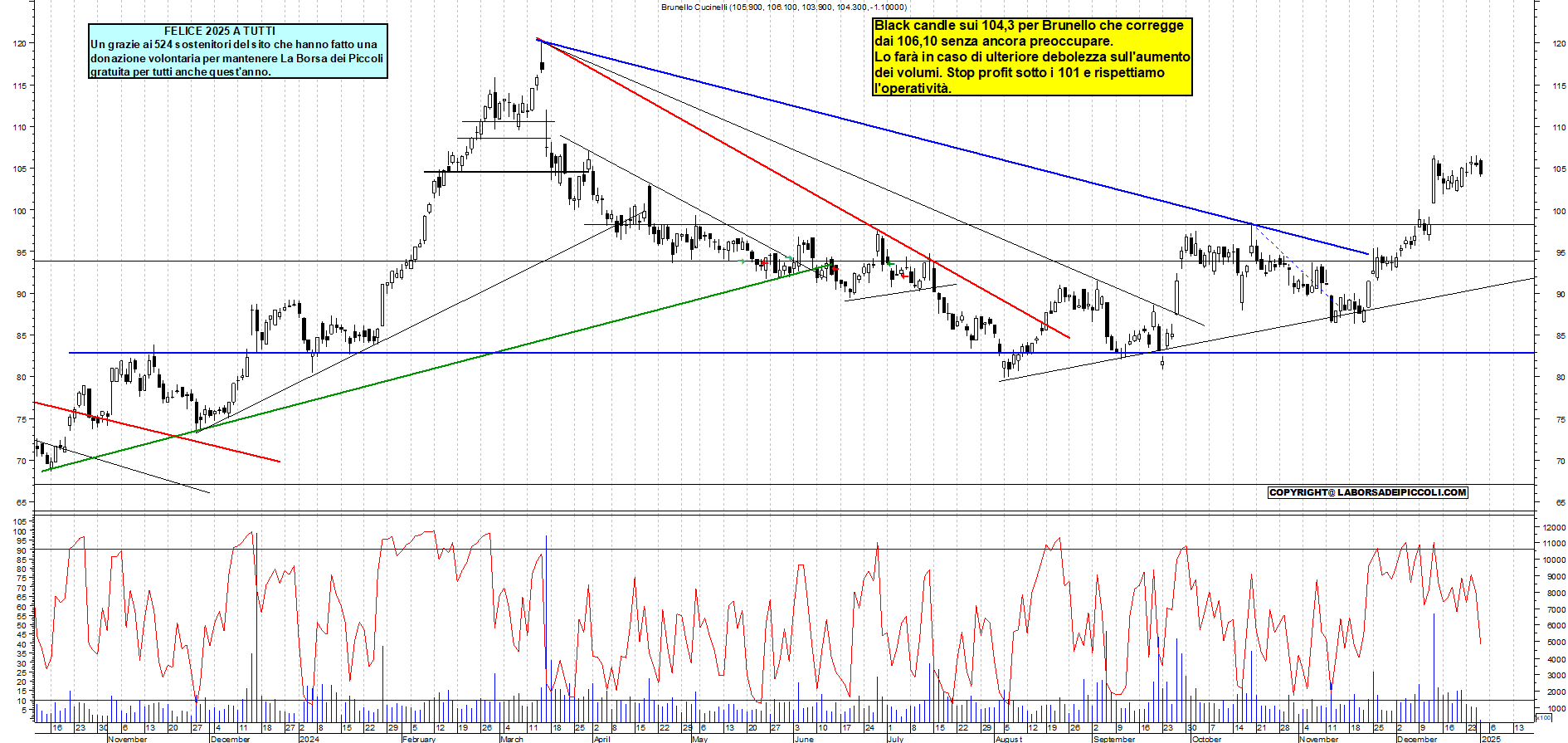Click the 'x100' volume multiplier box
The image size is (1568, 743).
point(1543,717)
